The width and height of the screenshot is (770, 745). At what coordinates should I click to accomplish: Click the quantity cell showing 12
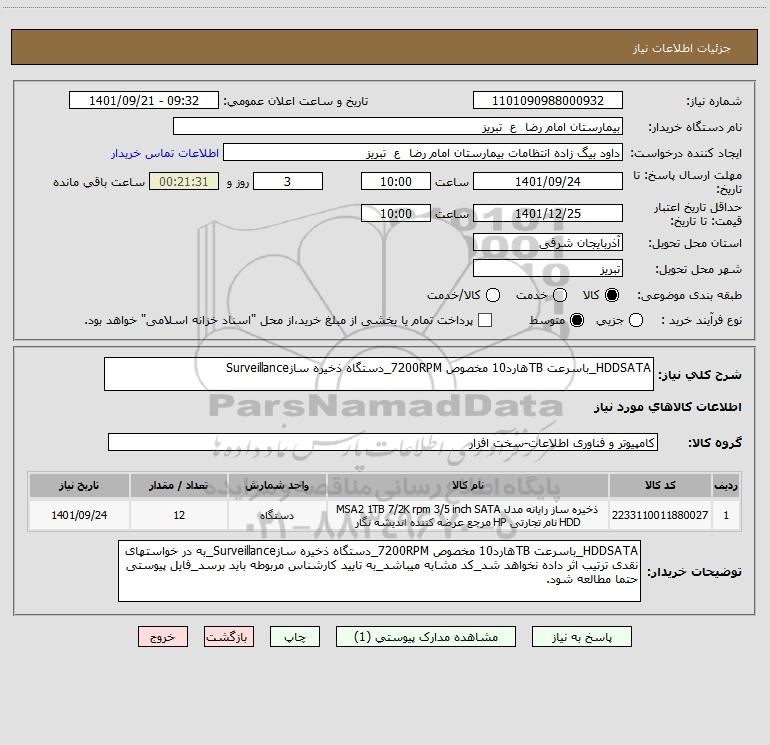179,515
